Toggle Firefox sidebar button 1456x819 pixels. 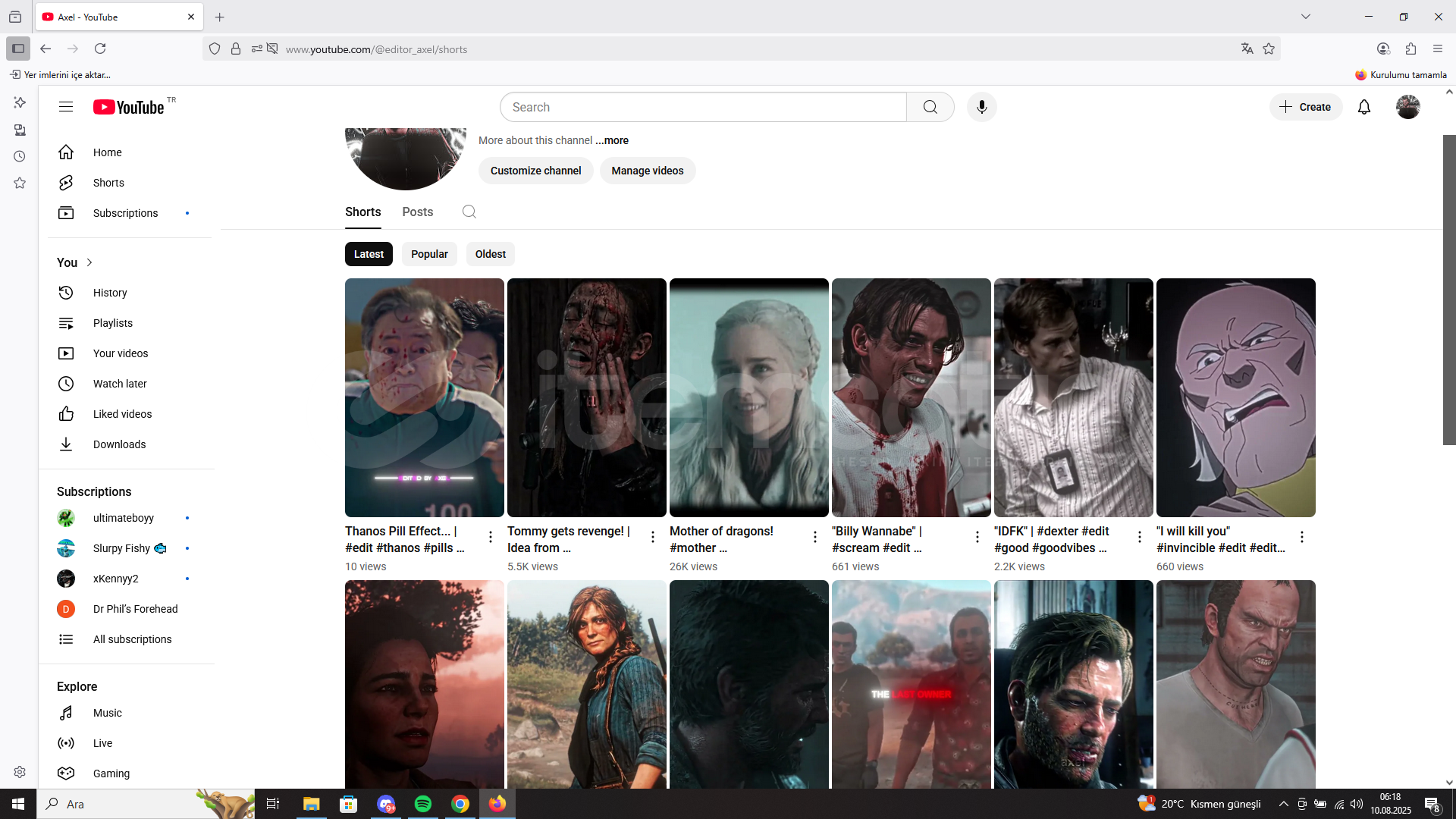point(18,49)
